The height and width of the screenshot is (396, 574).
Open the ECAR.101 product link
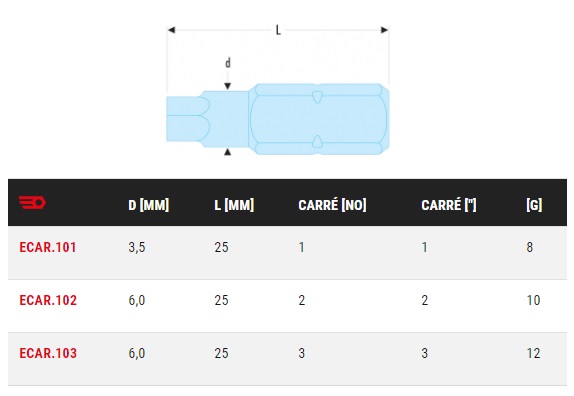pos(48,247)
